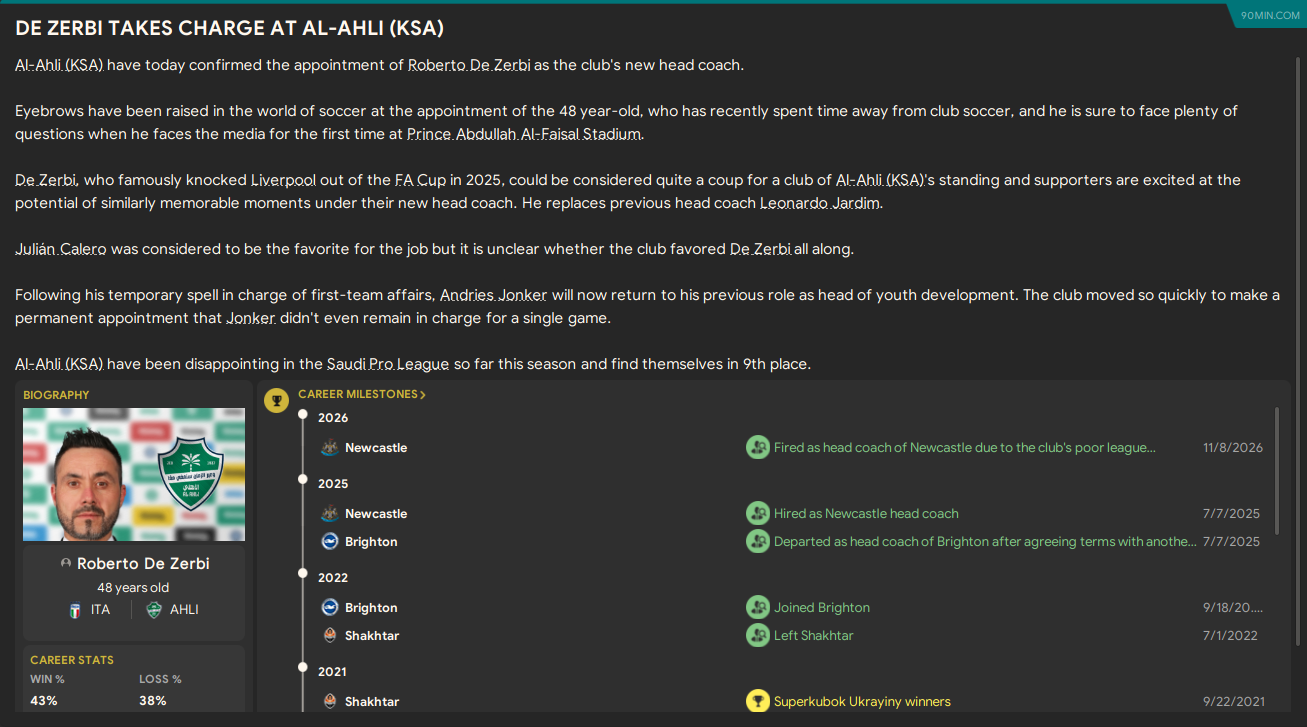
Task: Open the Roberto De Zerbi link in first paragraph
Action: (x=469, y=65)
